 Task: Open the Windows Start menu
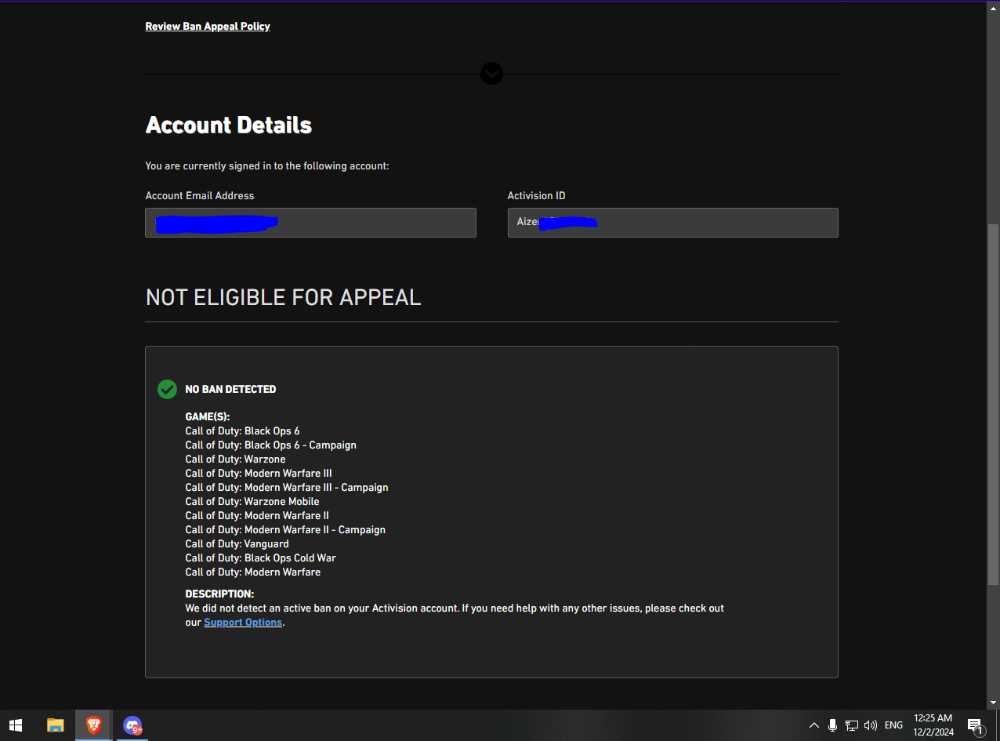(x=16, y=725)
